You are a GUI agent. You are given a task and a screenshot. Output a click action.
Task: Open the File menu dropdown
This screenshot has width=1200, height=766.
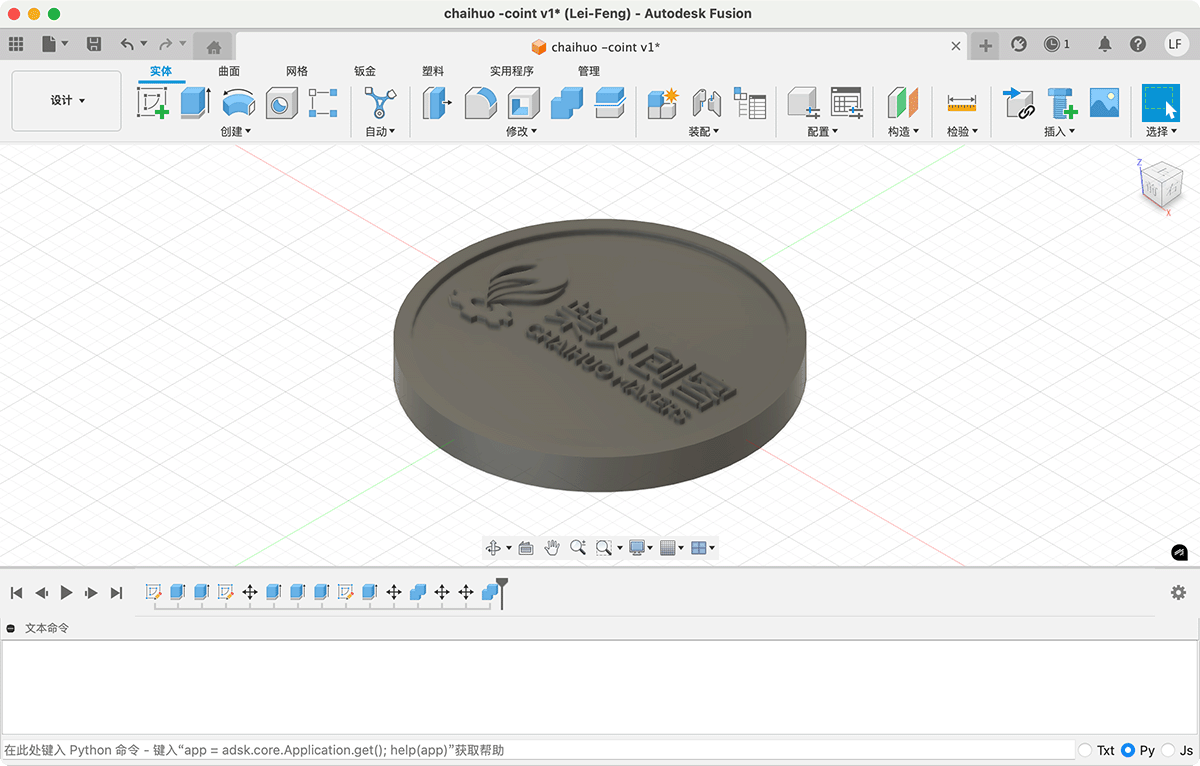pyautogui.click(x=55, y=44)
